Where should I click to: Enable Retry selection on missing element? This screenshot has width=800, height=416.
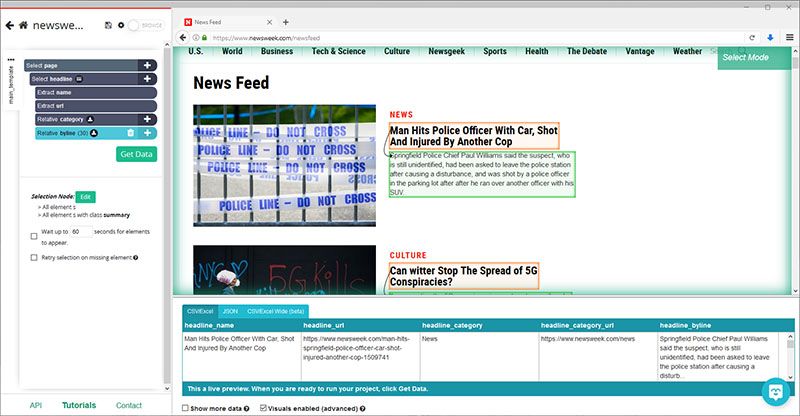(34, 258)
